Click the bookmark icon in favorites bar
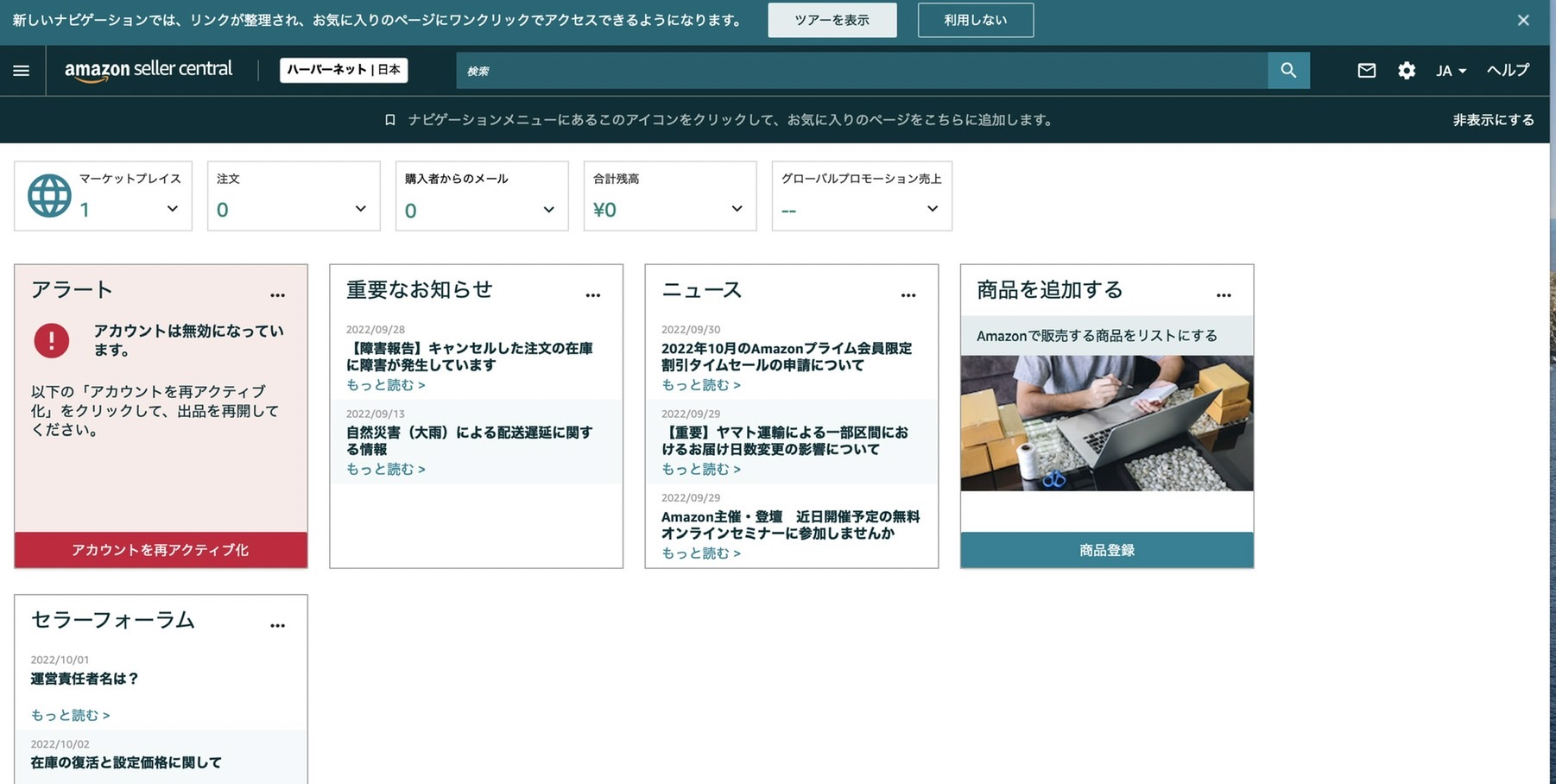Image resolution: width=1556 pixels, height=784 pixels. 390,120
